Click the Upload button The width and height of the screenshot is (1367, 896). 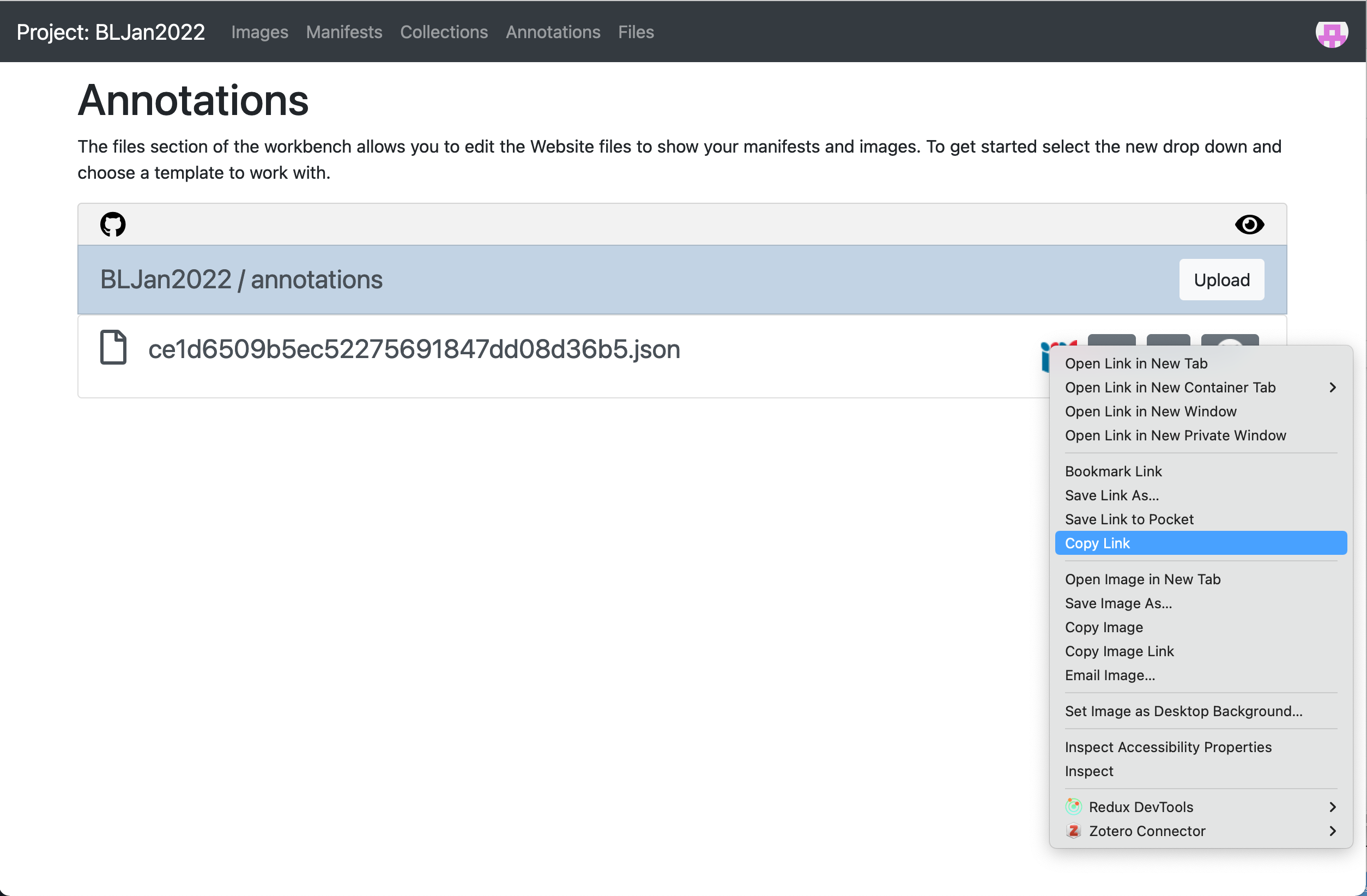click(1221, 280)
